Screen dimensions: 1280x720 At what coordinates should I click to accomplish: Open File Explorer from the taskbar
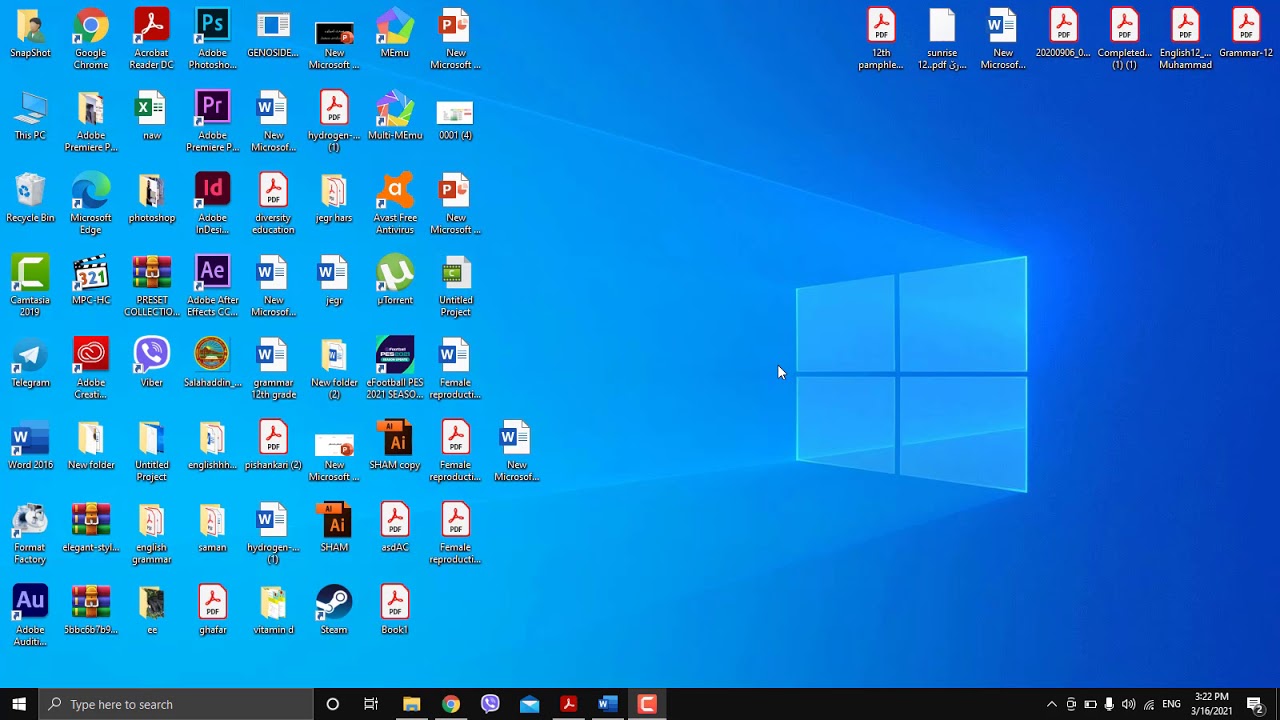411,704
